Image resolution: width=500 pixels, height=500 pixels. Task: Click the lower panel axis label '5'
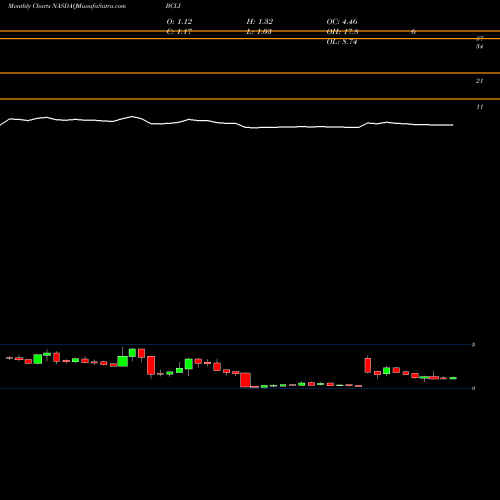click(473, 345)
